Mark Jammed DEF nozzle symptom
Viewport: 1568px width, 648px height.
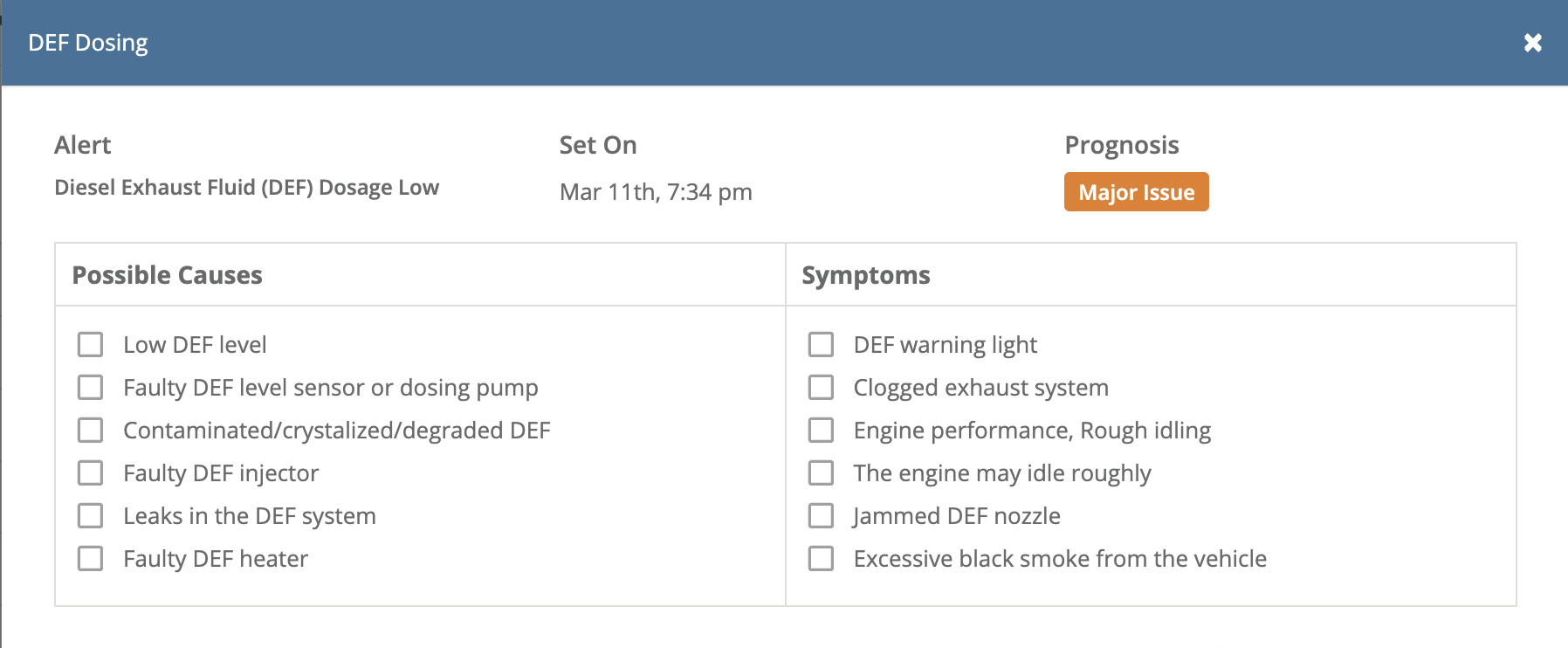[821, 515]
